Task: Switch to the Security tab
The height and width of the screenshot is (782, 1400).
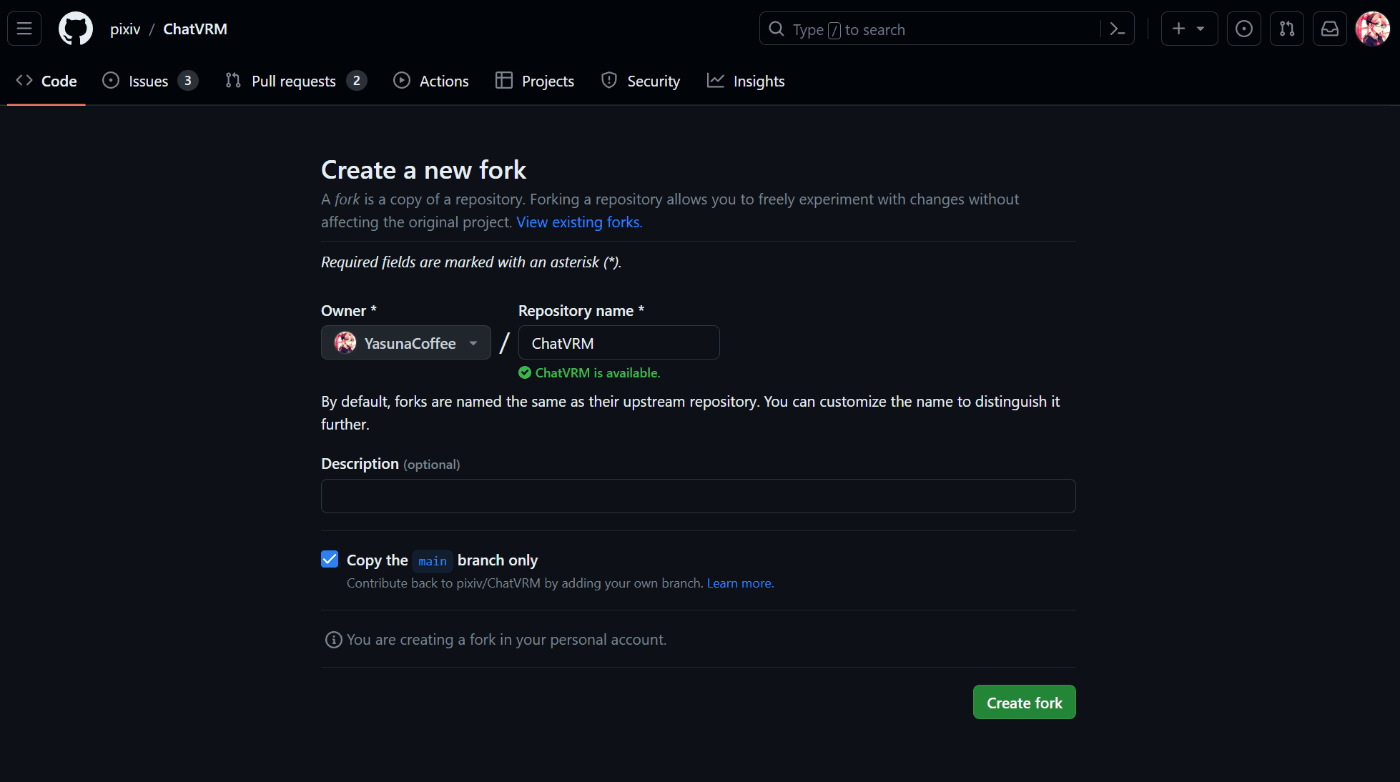Action: coord(641,81)
